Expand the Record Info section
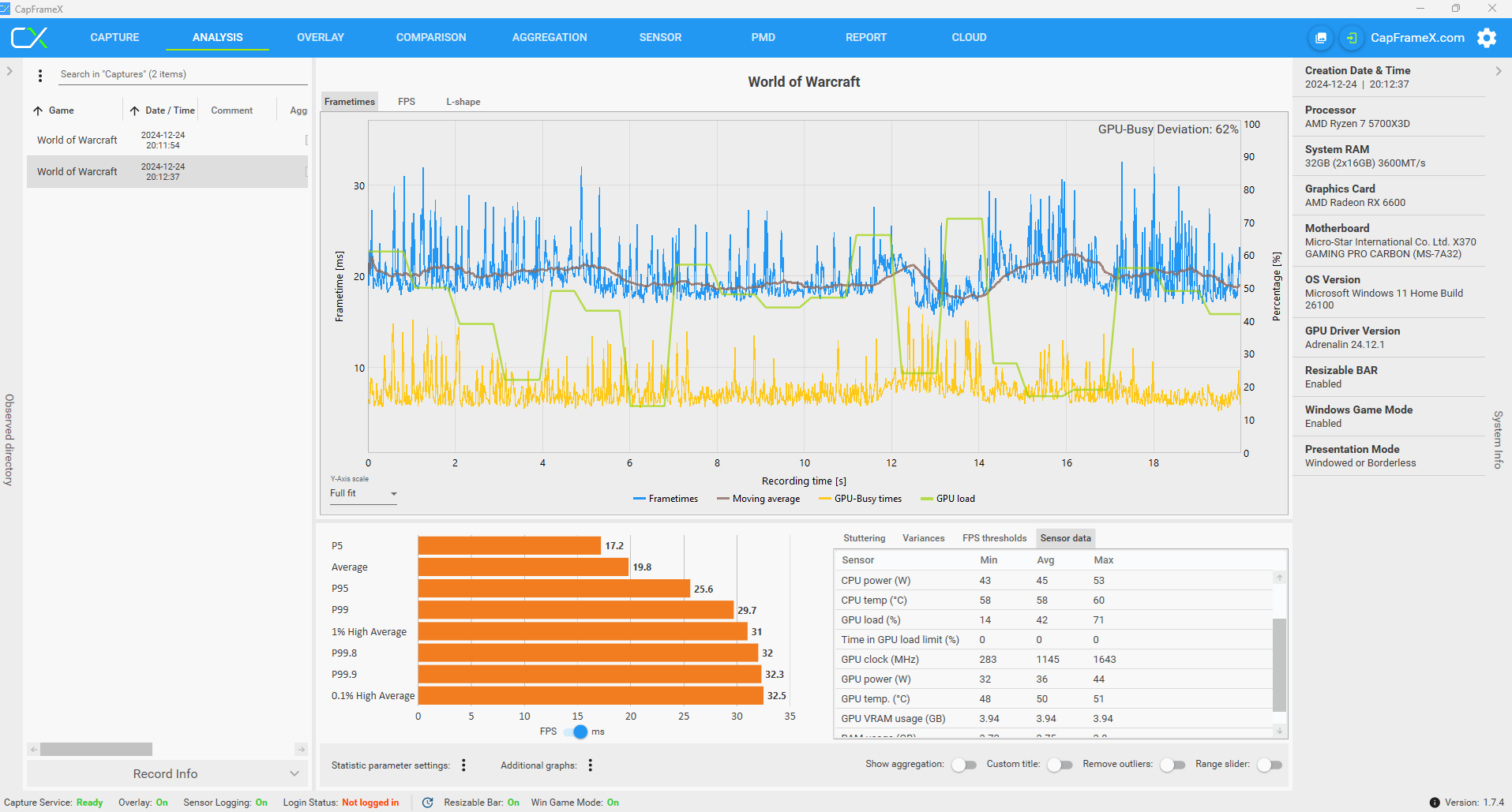This screenshot has width=1512, height=812. click(x=167, y=773)
